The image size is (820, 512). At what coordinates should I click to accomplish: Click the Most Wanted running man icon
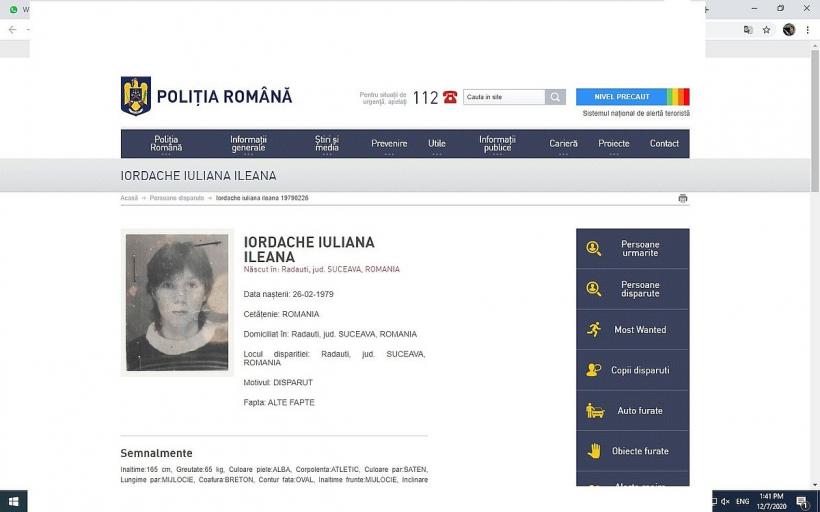[x=594, y=329]
